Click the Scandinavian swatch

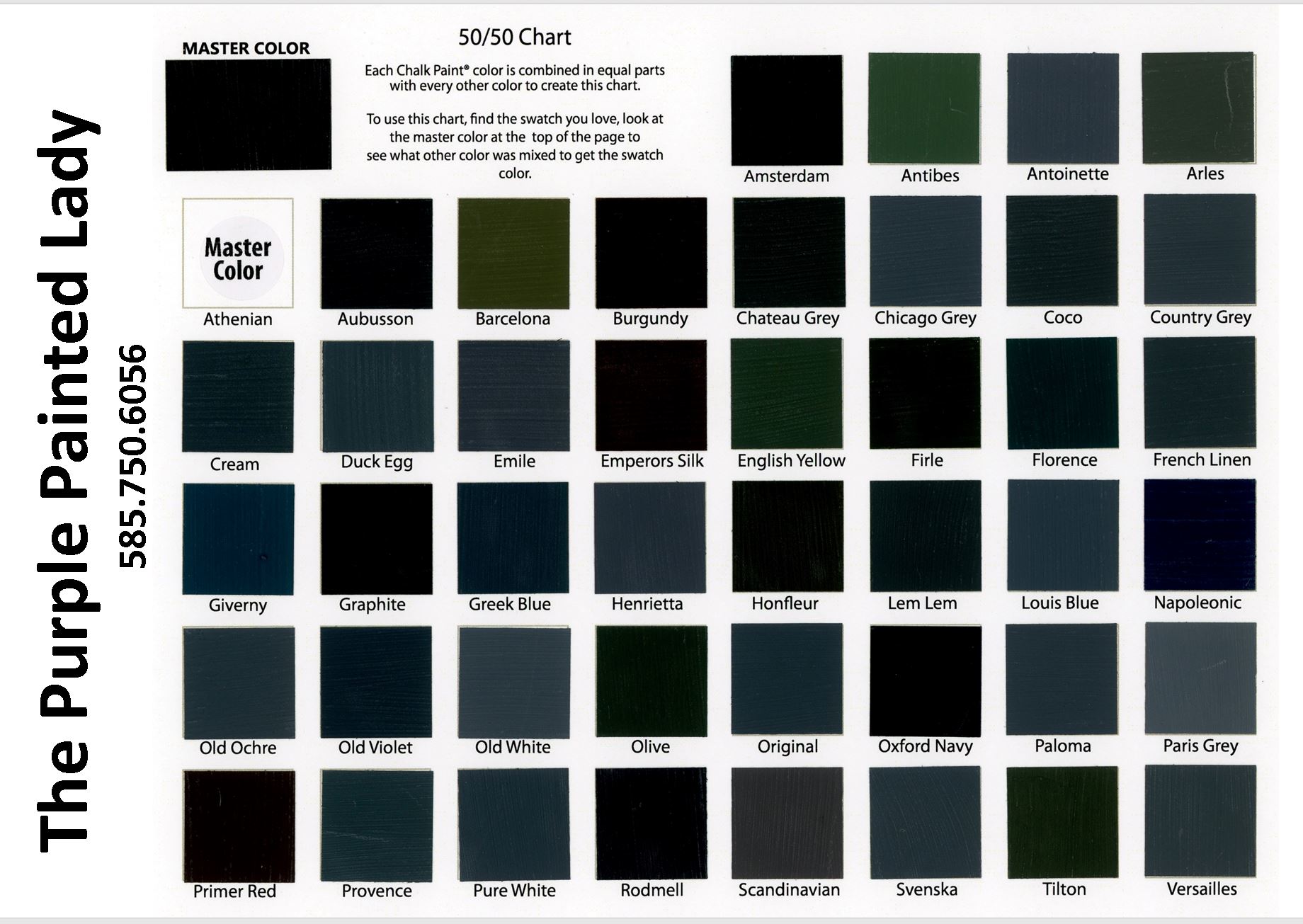coord(787,823)
